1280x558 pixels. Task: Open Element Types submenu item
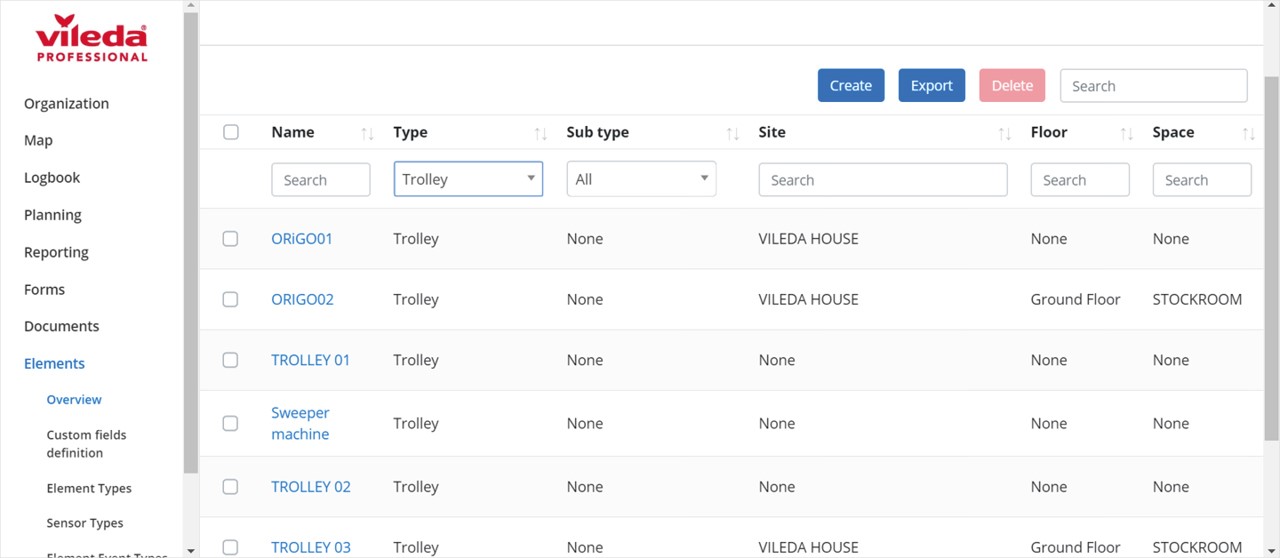pos(89,488)
